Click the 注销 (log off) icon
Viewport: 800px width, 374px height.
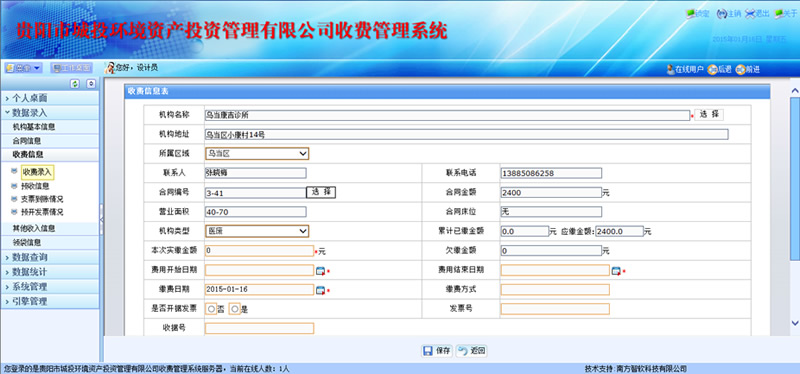(x=722, y=14)
